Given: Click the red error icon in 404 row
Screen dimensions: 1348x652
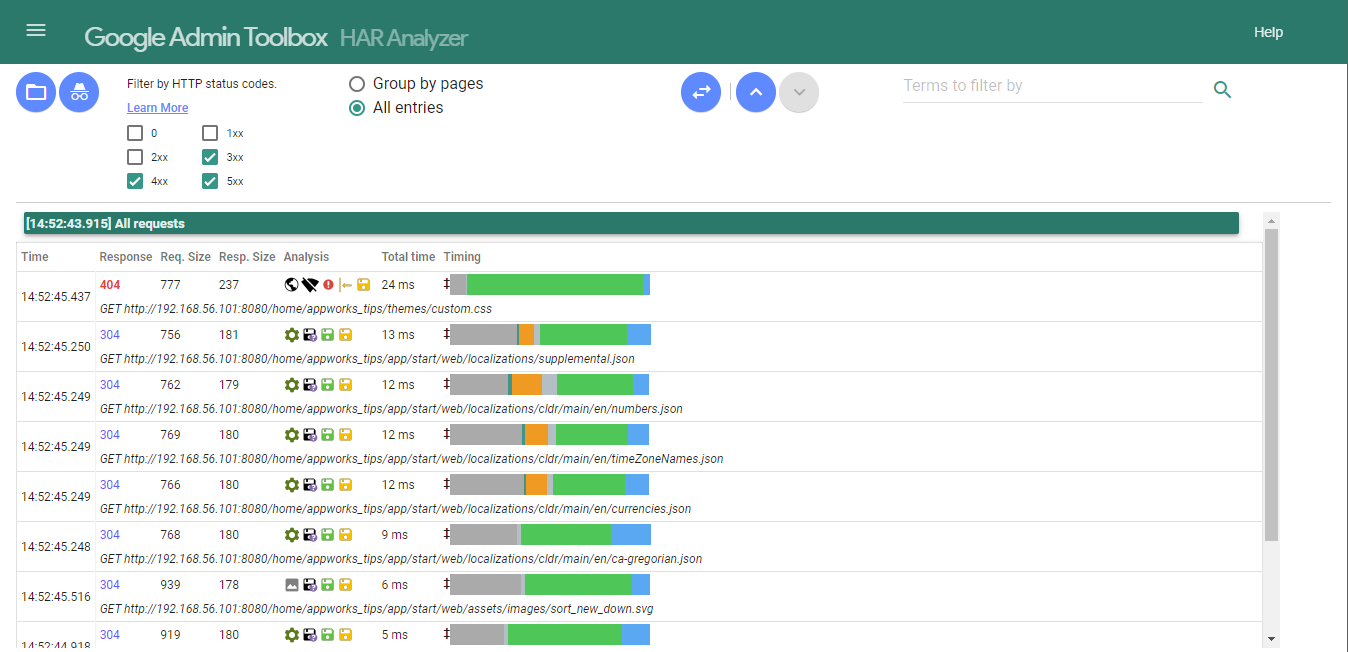Looking at the screenshot, I should (x=328, y=285).
